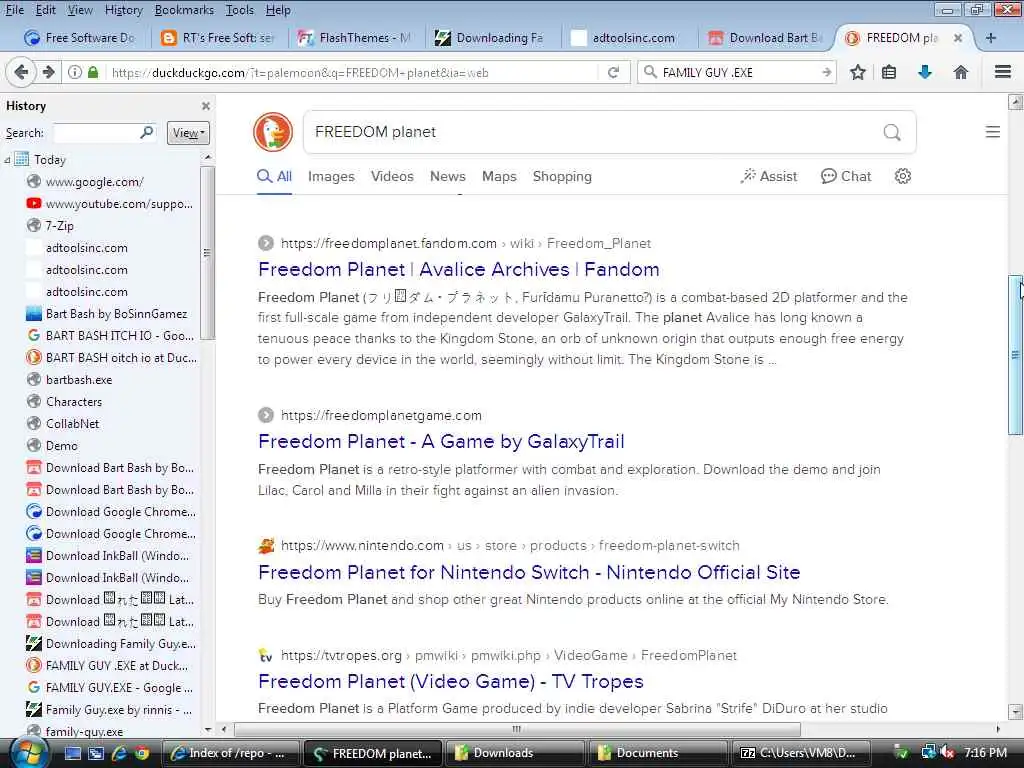Open the Bookmarks menu

(184, 10)
